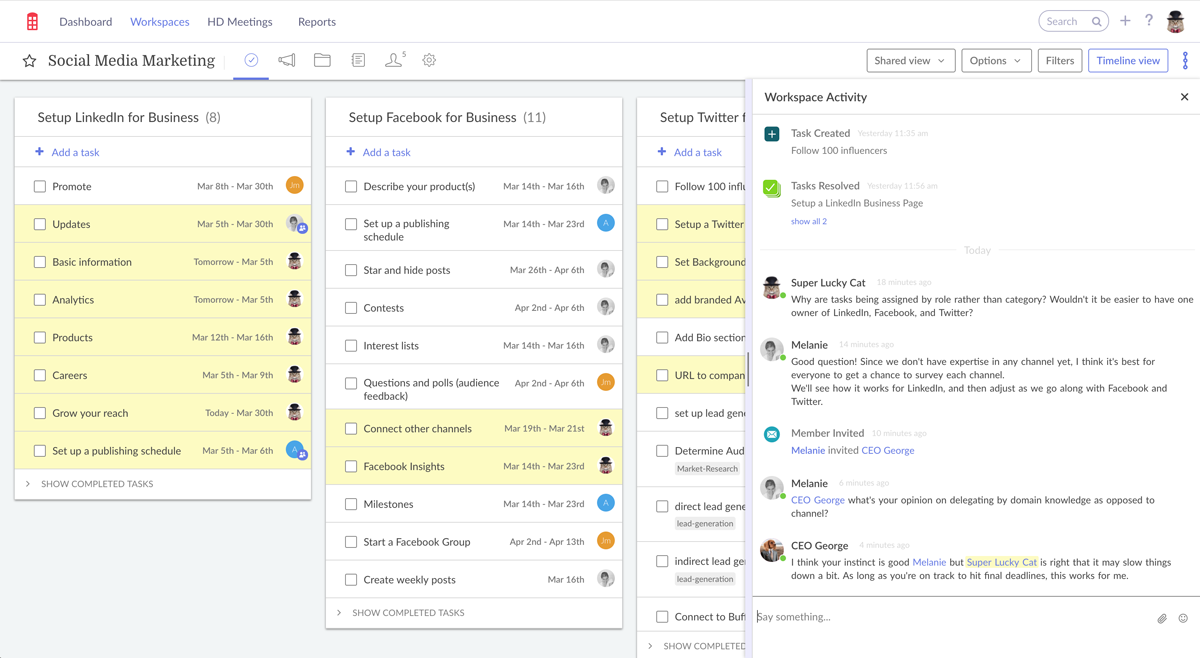Open Filters for the workspace
This screenshot has height=658, width=1200.
[x=1059, y=60]
